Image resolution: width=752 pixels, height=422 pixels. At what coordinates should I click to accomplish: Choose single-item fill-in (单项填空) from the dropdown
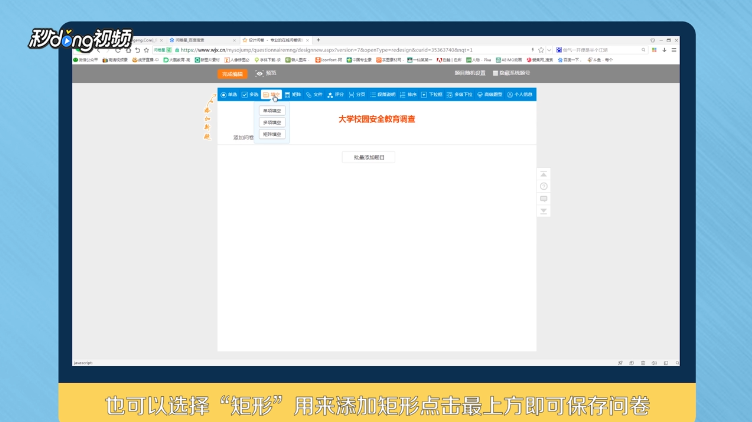click(272, 111)
